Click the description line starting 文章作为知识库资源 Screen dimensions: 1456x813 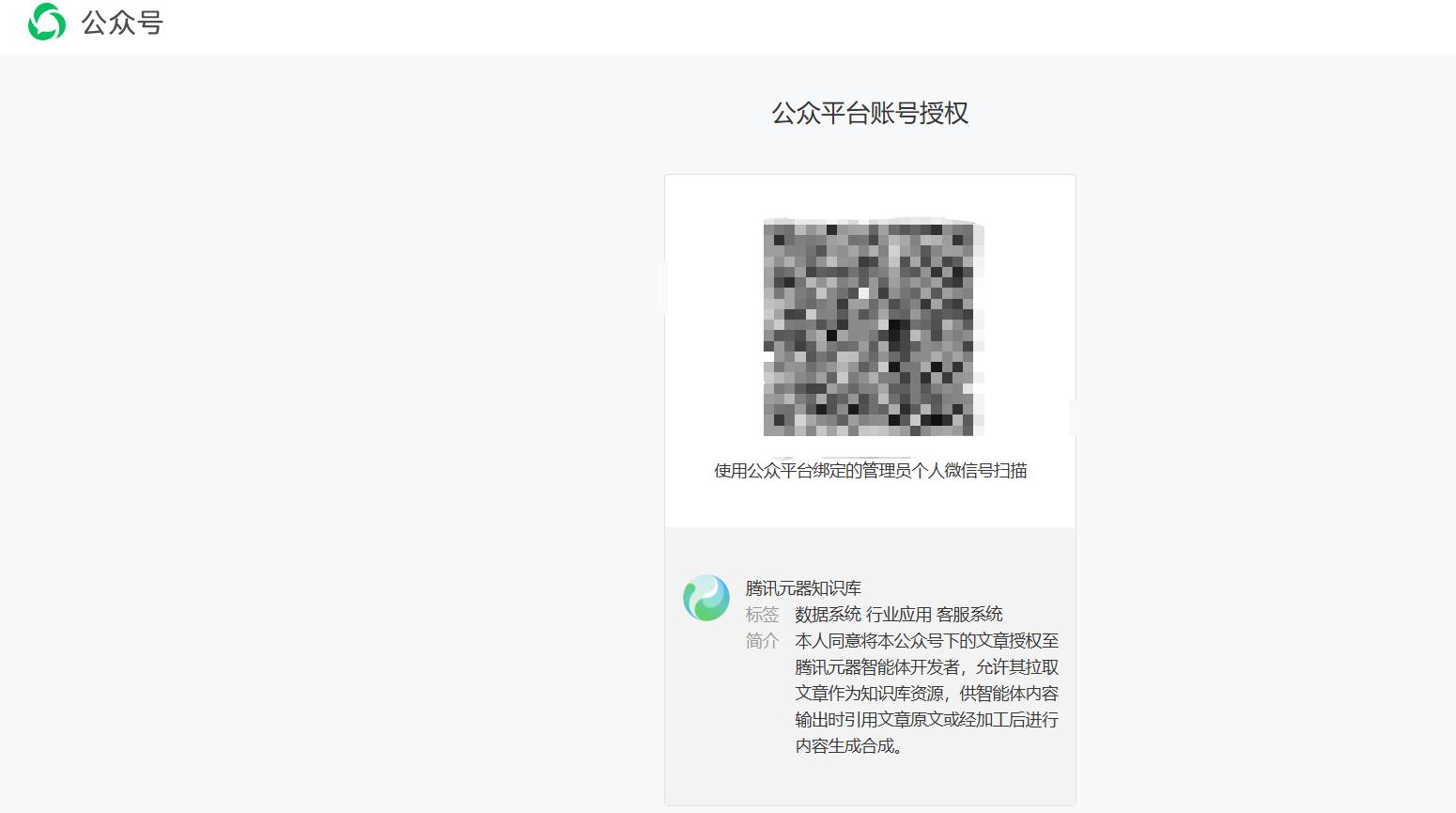(x=926, y=694)
